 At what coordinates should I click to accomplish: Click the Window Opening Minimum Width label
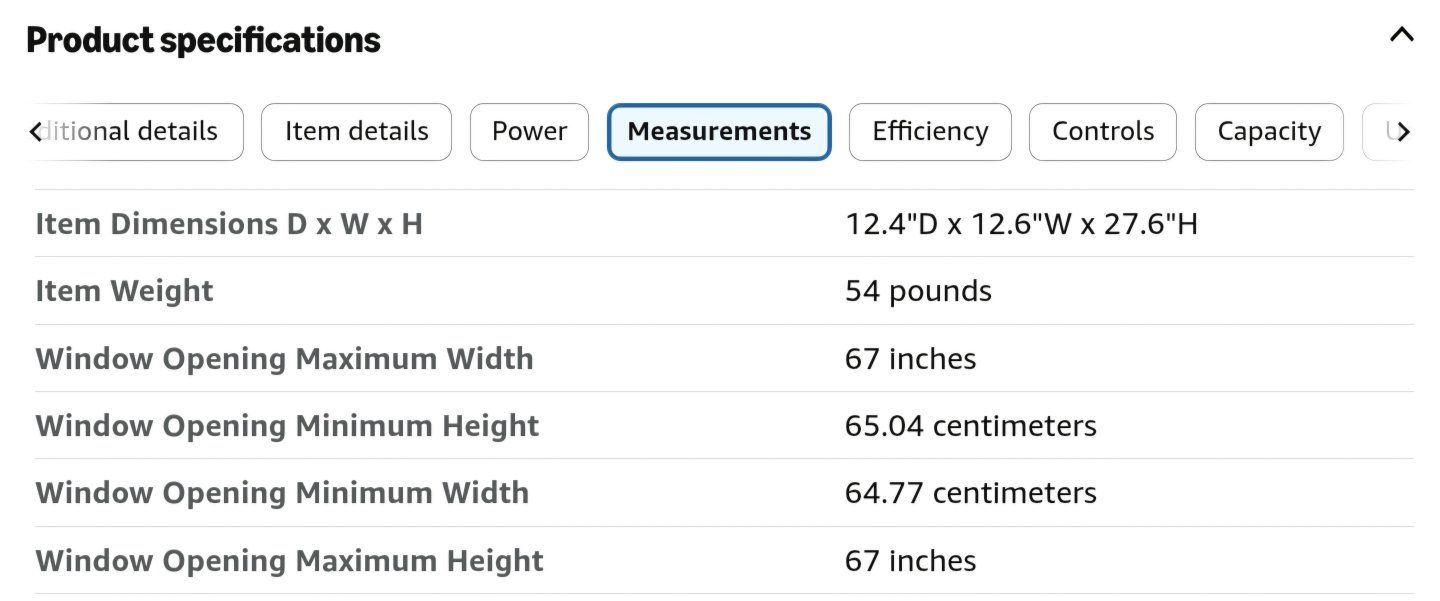pyautogui.click(x=282, y=493)
